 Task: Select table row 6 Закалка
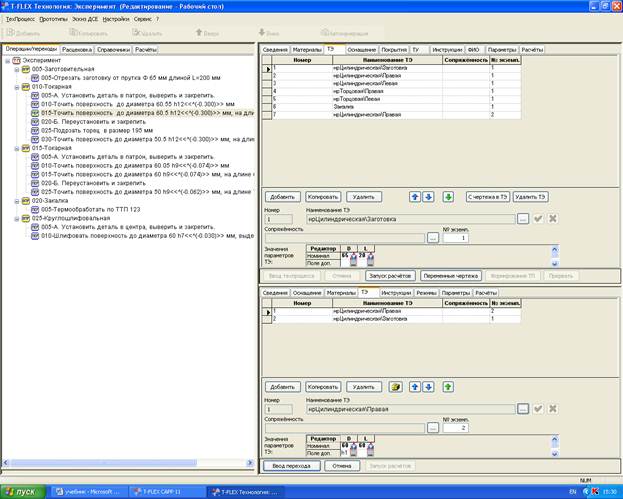391,107
